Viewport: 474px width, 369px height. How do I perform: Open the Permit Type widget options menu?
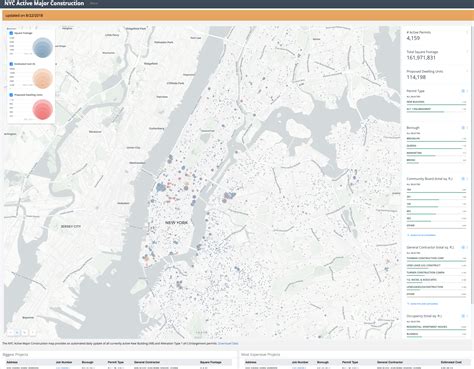click(x=467, y=91)
